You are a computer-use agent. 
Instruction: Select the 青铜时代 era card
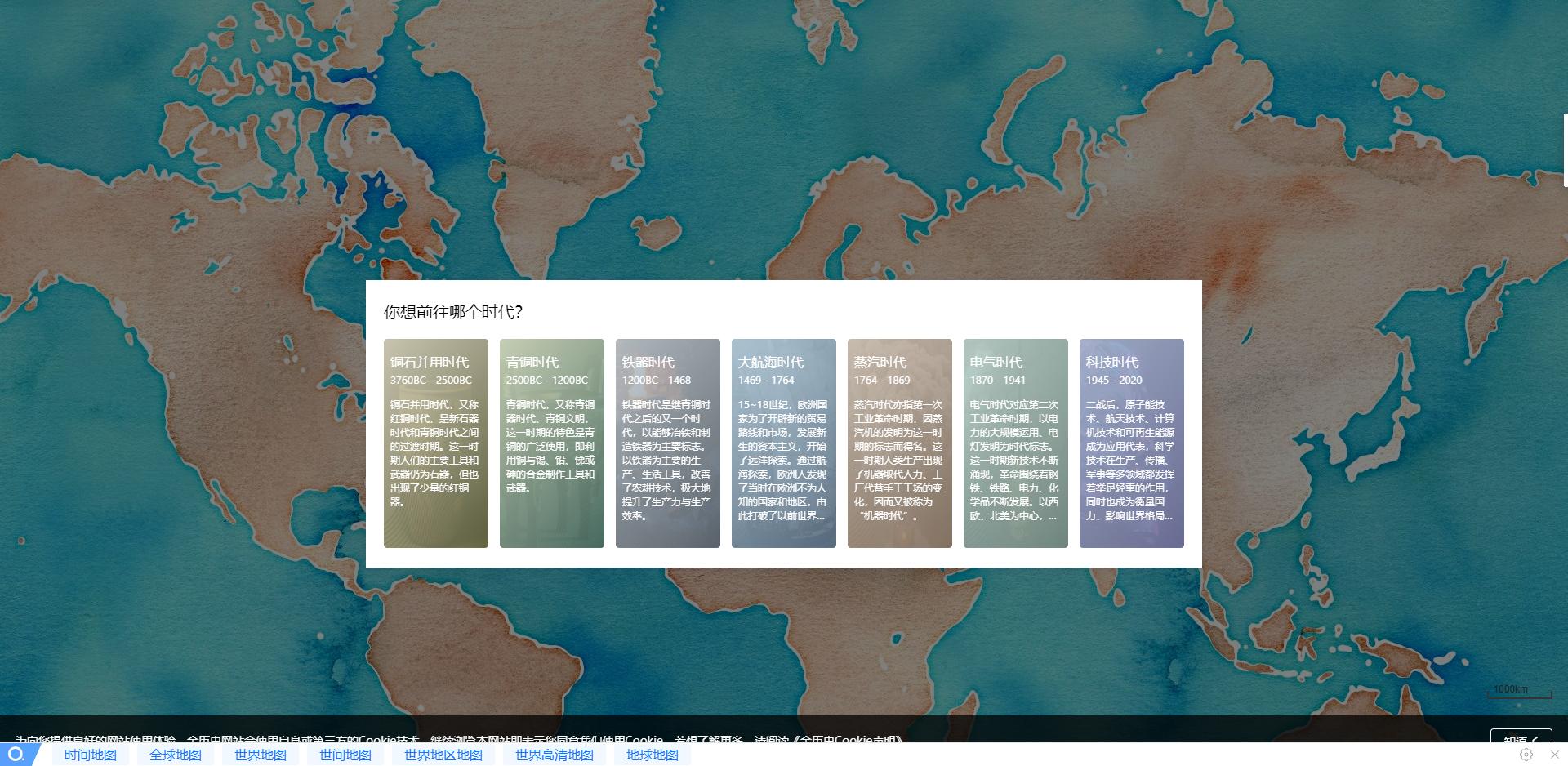point(552,443)
